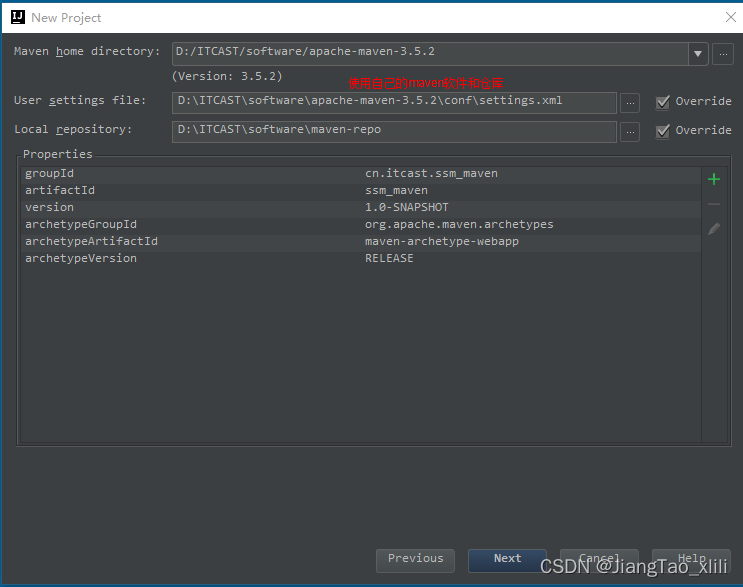
Task: Click the Local repository label
Action: pos(73,130)
